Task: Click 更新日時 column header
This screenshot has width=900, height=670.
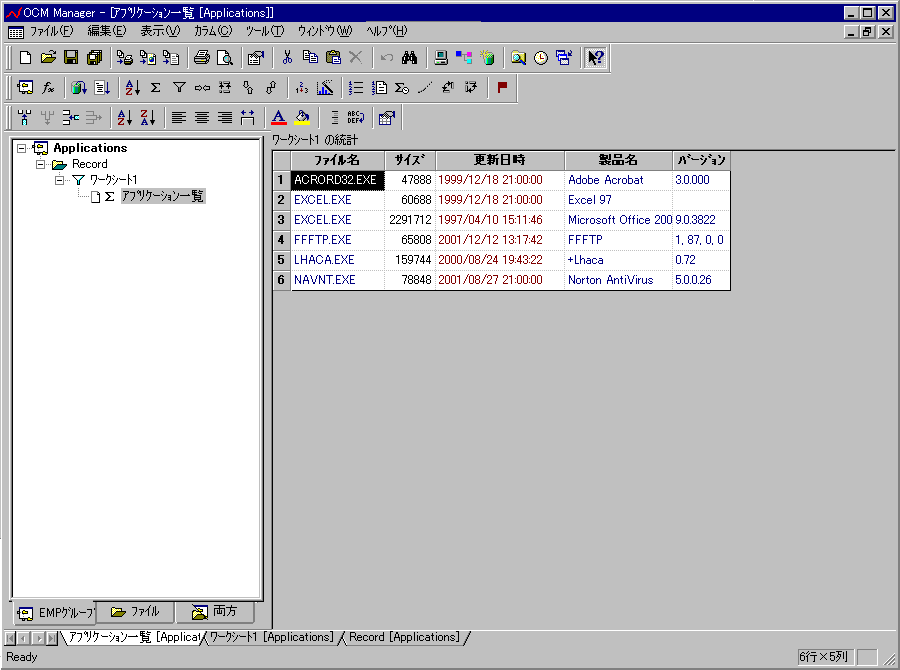Action: point(500,160)
